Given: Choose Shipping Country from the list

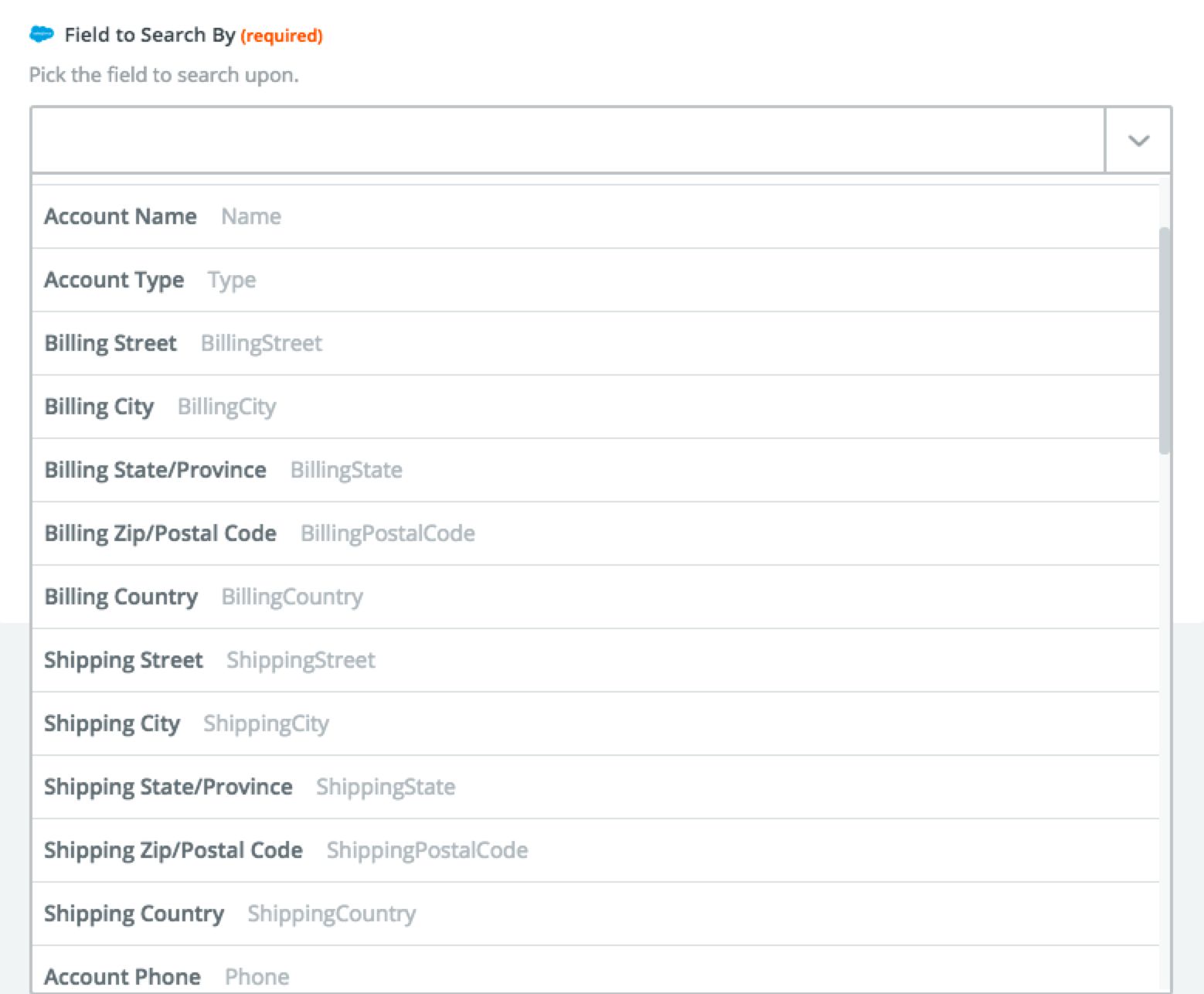Looking at the screenshot, I should coord(134,914).
